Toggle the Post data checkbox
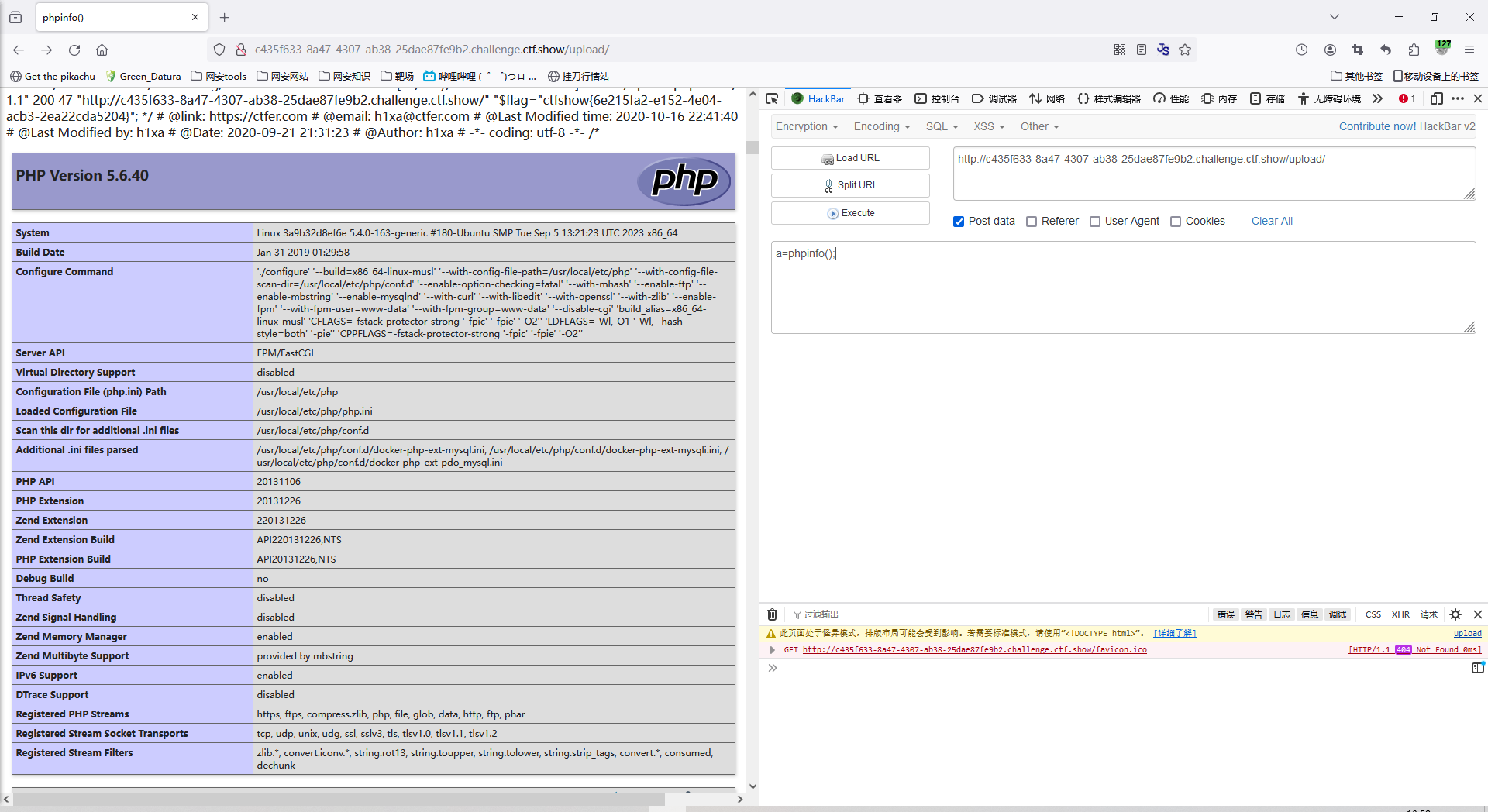The image size is (1488, 812). pos(959,222)
